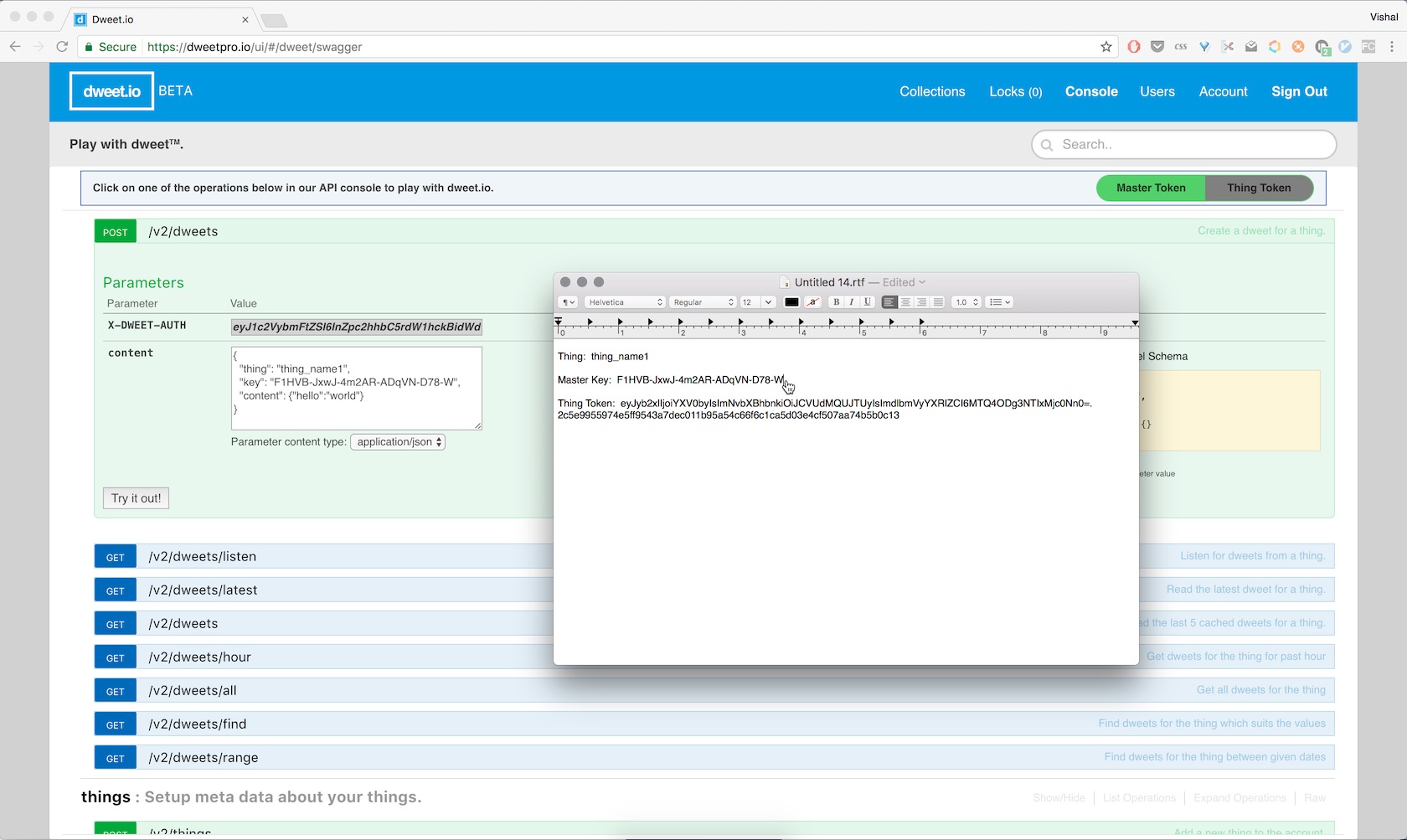Viewport: 1407px width, 840px height.
Task: Click the Pocket extension icon
Action: coord(1157,47)
